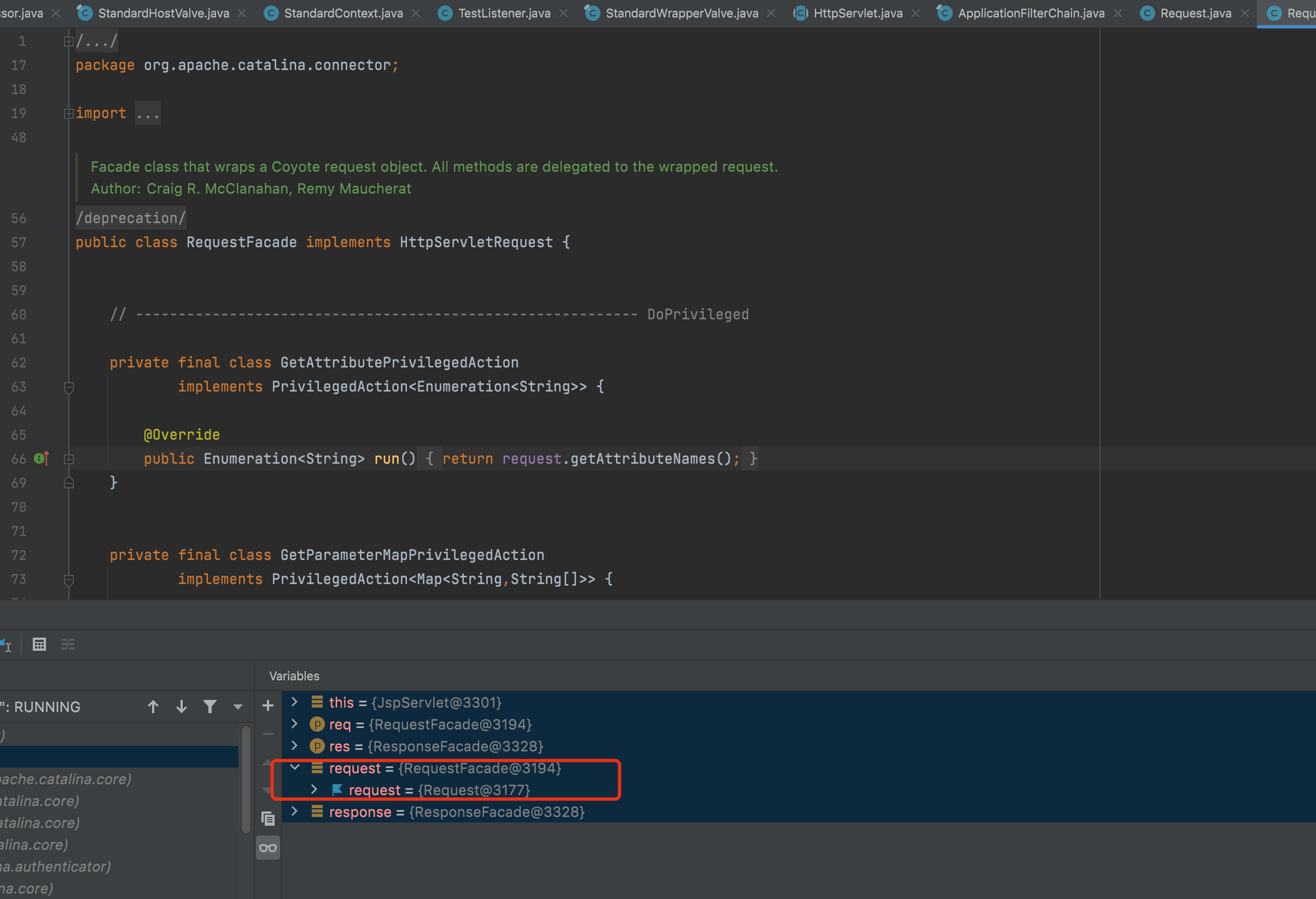Open the thread selector dropdown arrow

pyautogui.click(x=238, y=707)
